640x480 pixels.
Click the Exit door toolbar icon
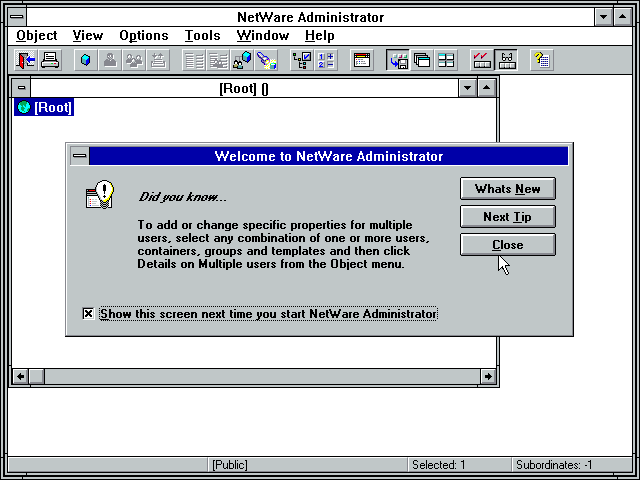tap(26, 60)
